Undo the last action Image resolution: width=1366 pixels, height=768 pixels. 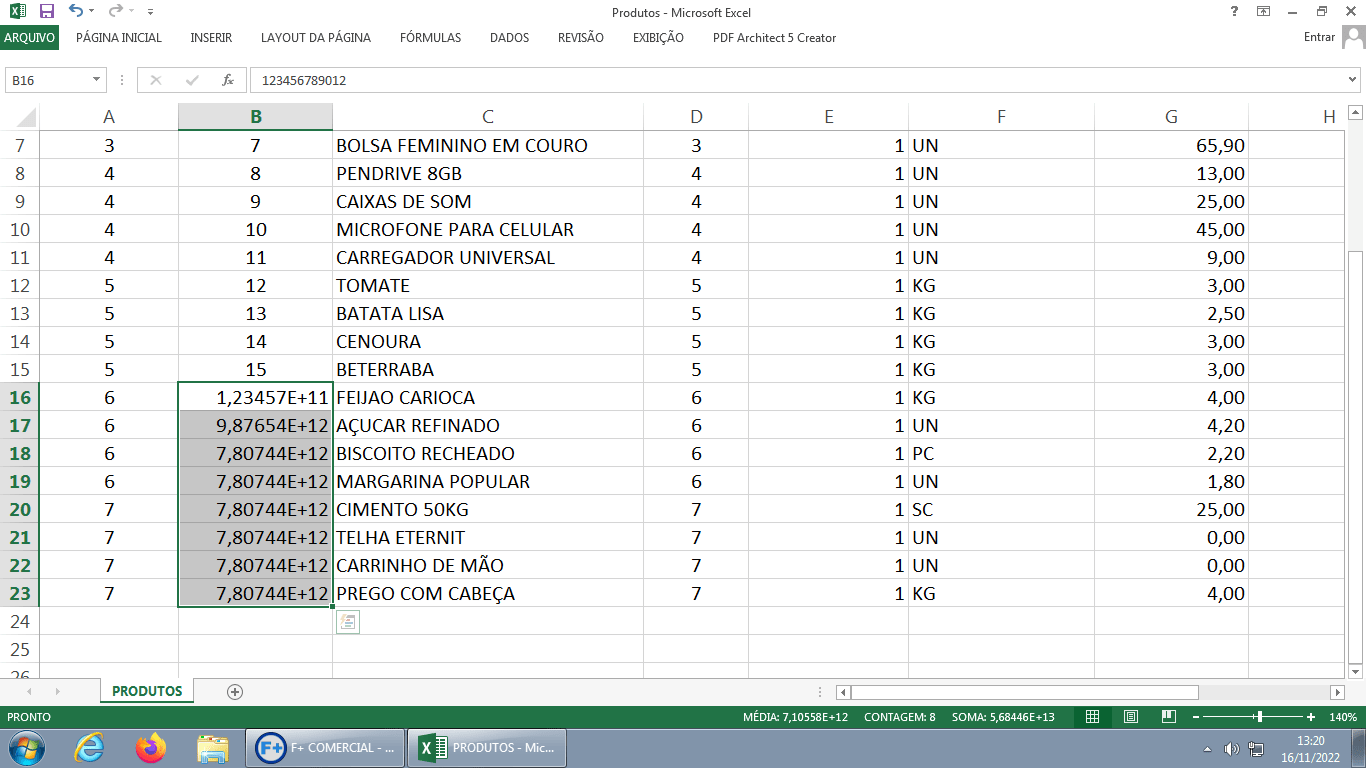click(76, 12)
